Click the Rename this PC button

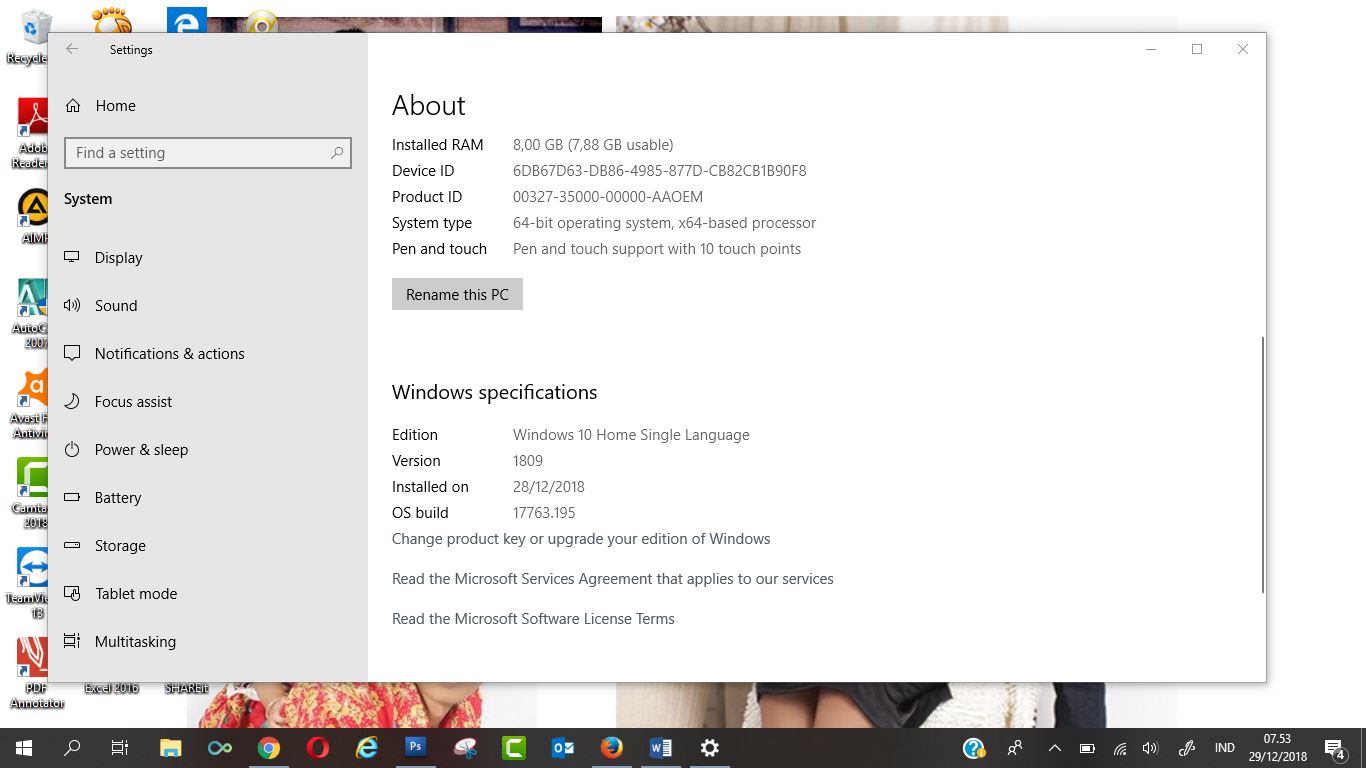[457, 294]
